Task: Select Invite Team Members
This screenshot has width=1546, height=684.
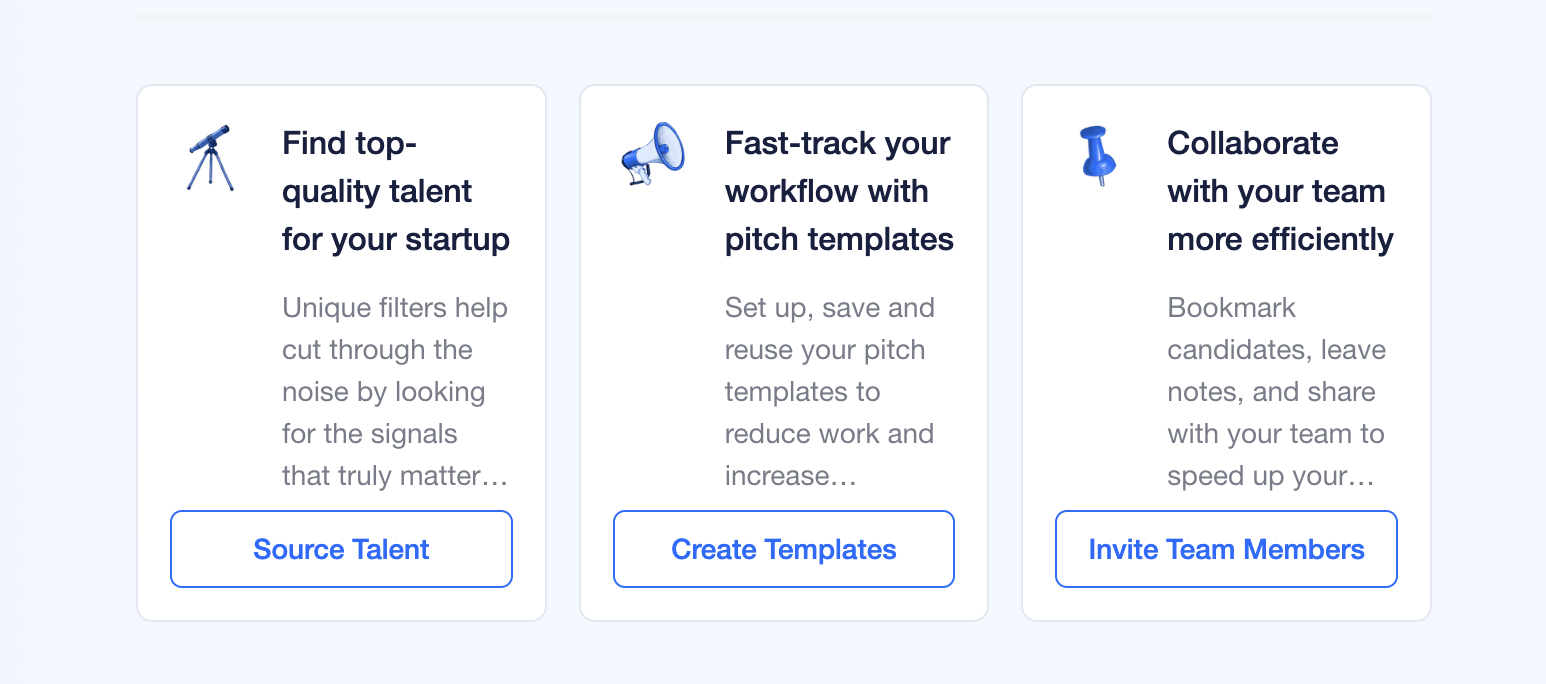Action: [x=1226, y=548]
